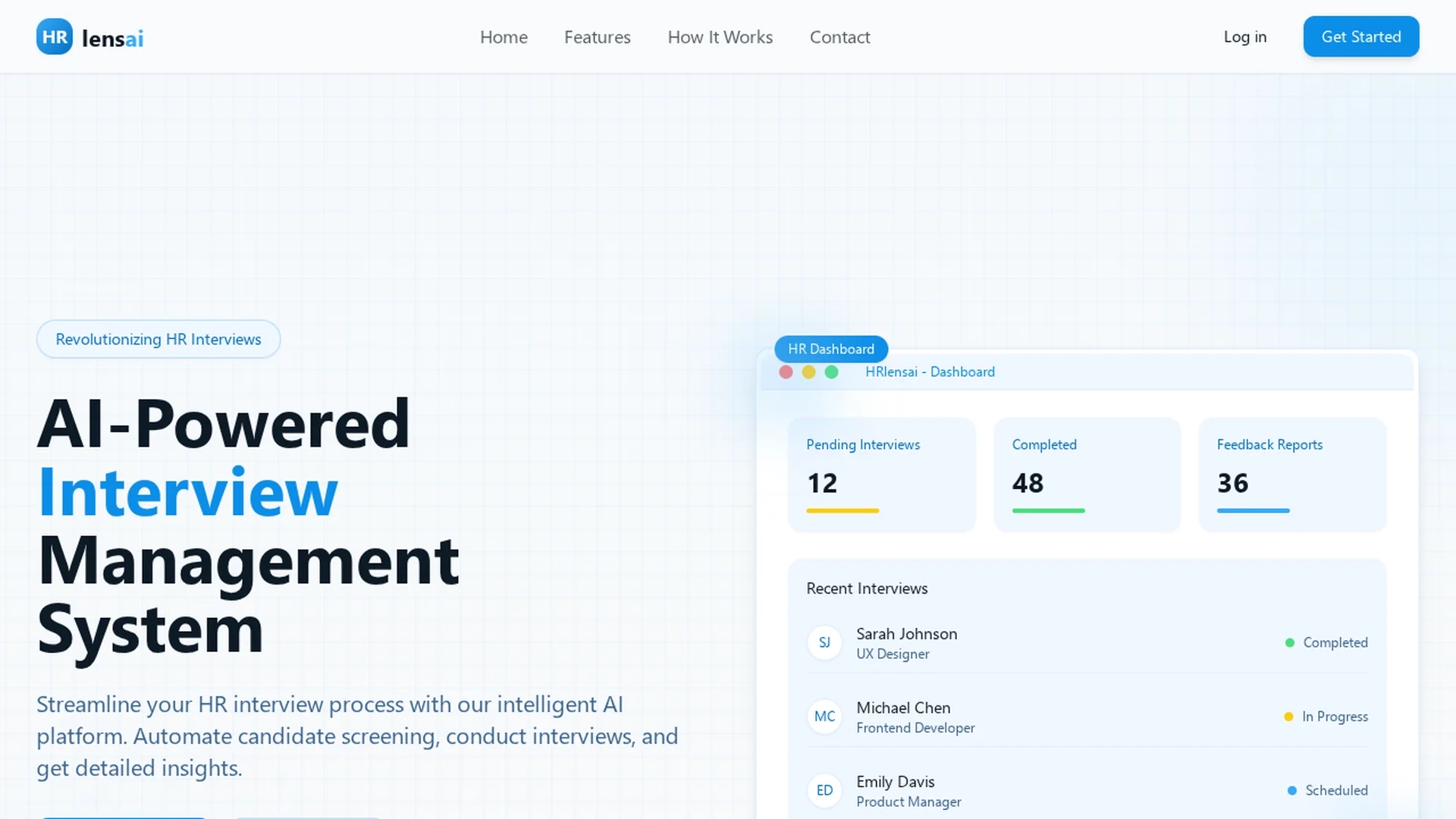The height and width of the screenshot is (819, 1456).
Task: Open the Features nav item
Action: coord(597,36)
